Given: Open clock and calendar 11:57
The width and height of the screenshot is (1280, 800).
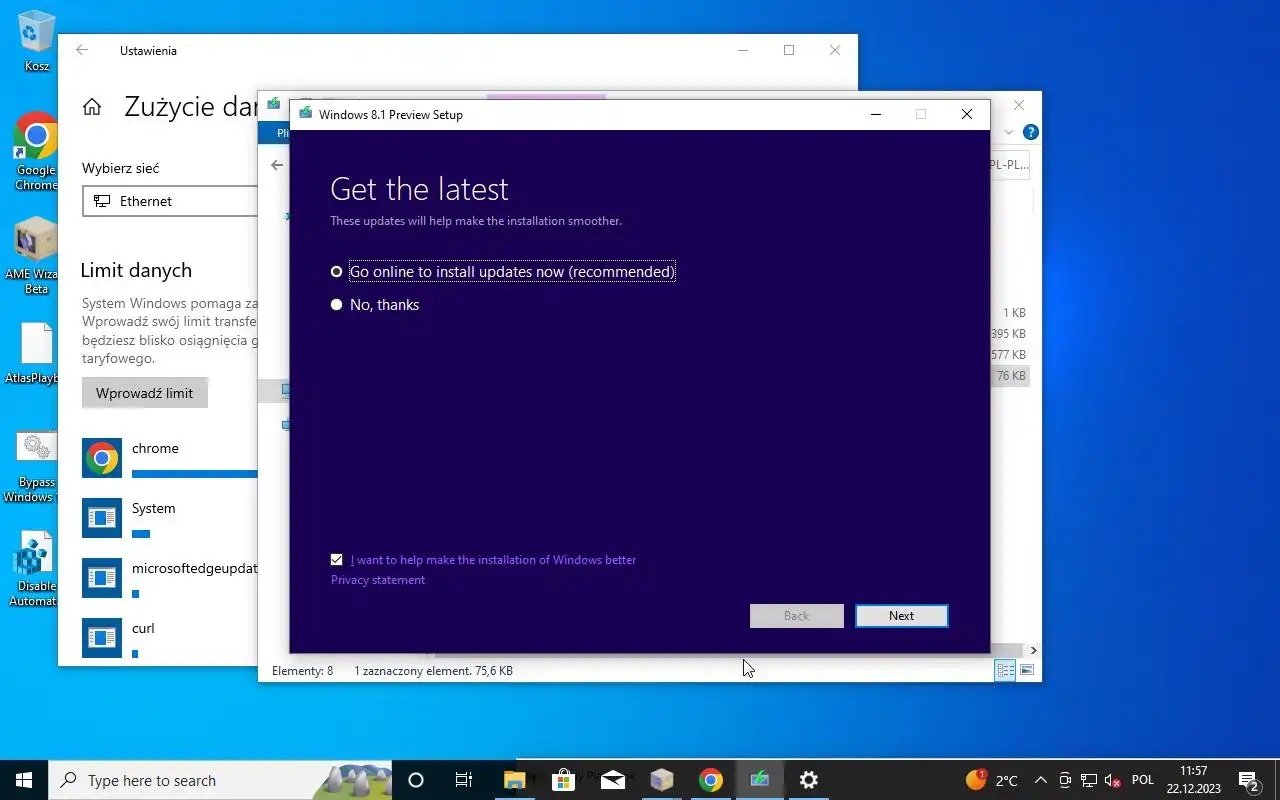Looking at the screenshot, I should (1194, 780).
